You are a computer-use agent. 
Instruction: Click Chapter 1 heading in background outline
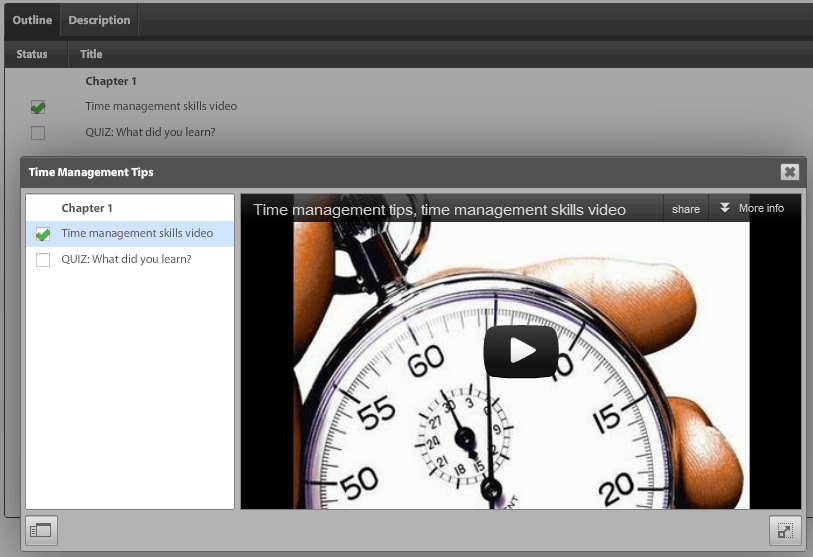[111, 81]
